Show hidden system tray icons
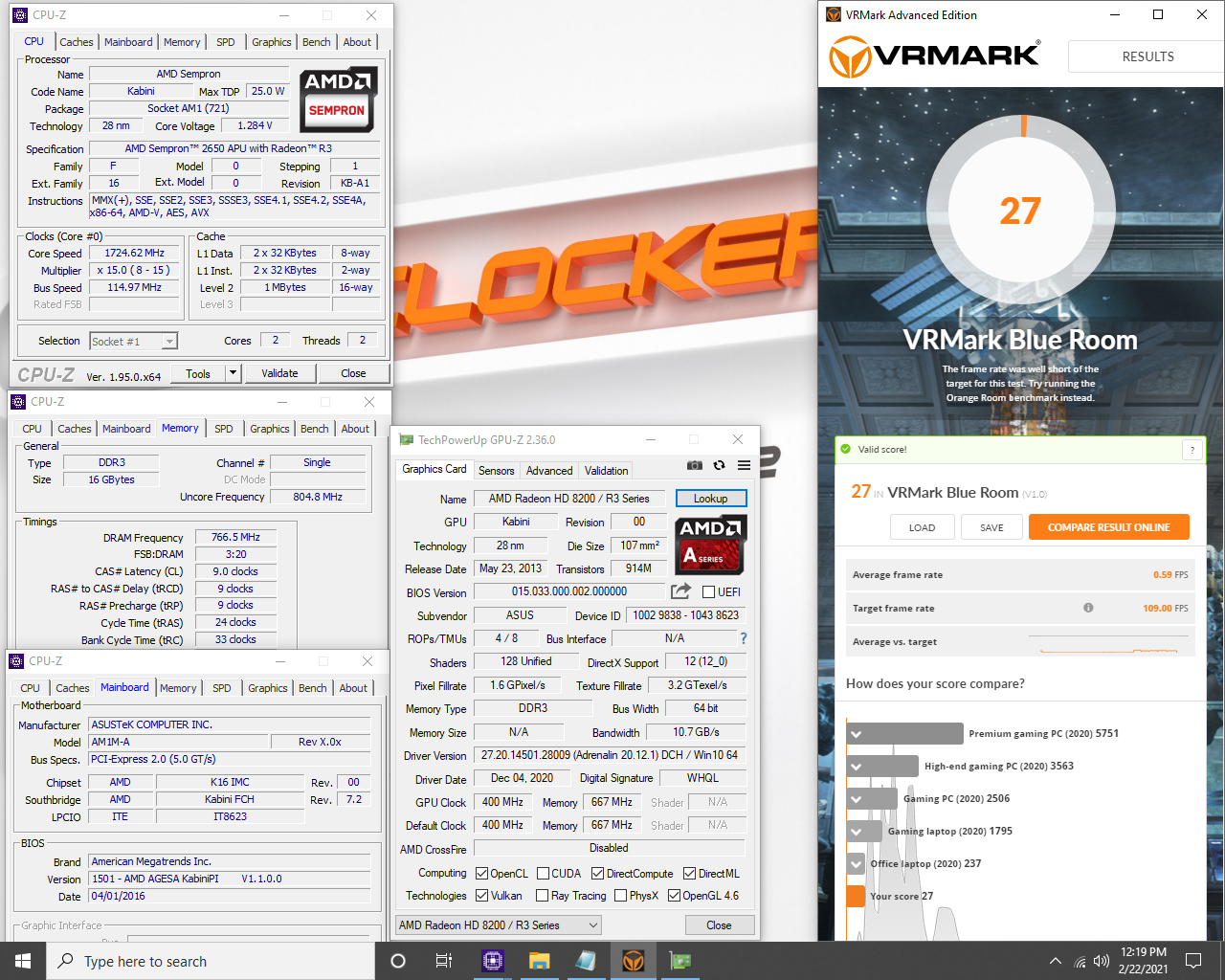Screen dimensions: 1225x980 click(x=1055, y=961)
